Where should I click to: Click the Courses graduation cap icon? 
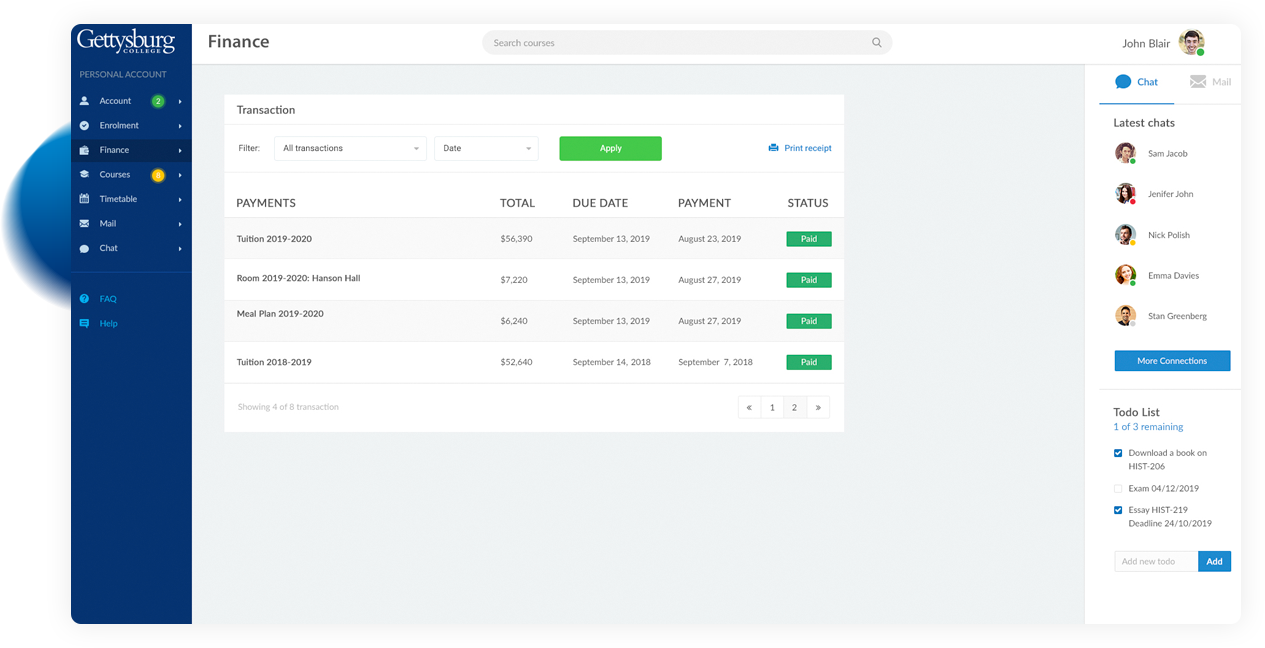coord(85,174)
